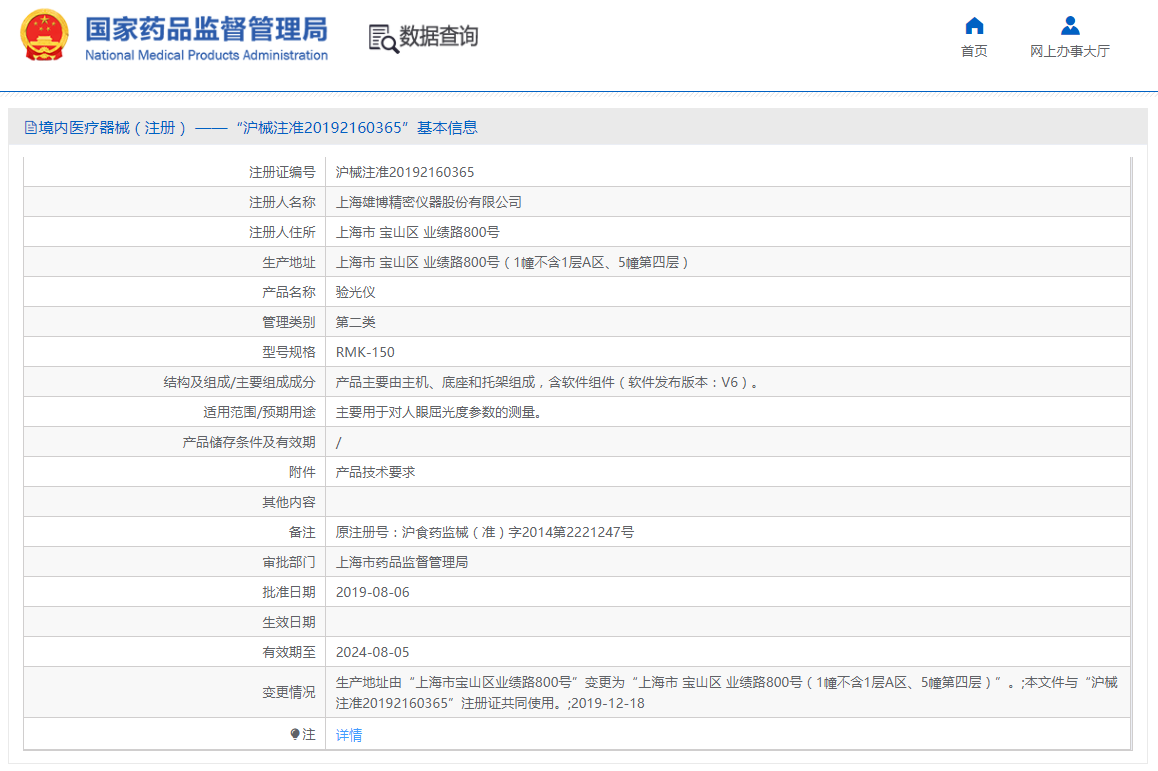Screen dimensions: 1158x771
Task: Click 主要用于对人眼屈光度参数的测量 text
Action: (x=439, y=412)
